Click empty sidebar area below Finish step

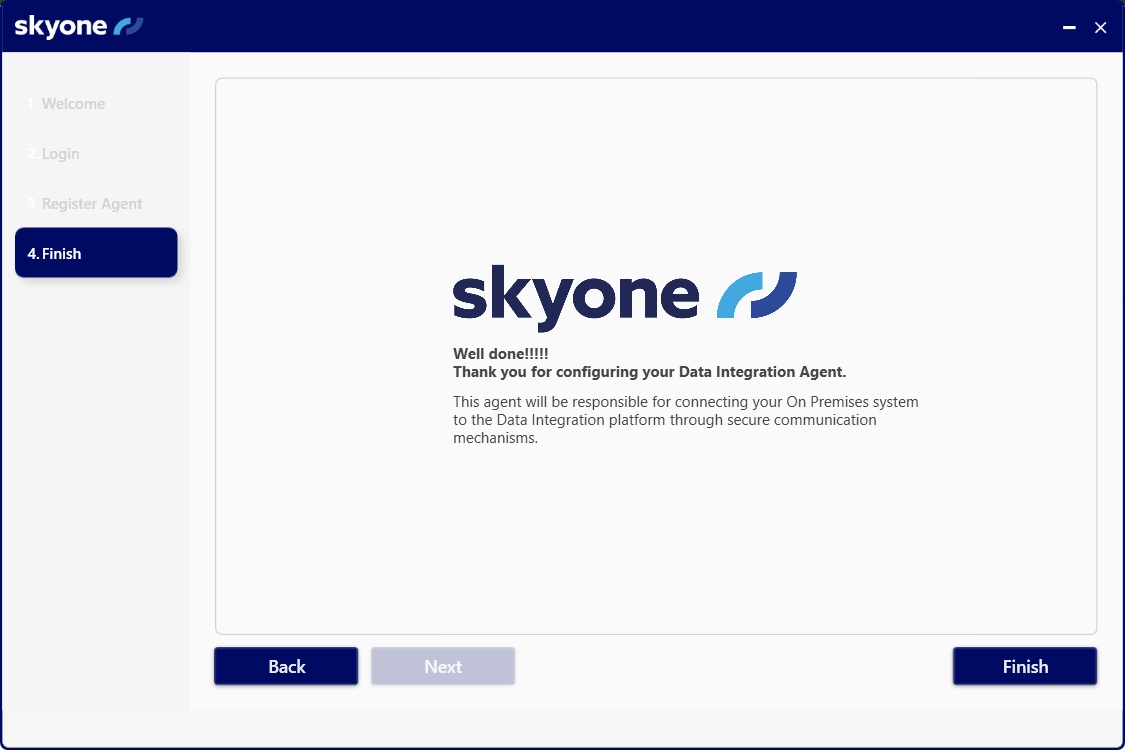(96, 480)
